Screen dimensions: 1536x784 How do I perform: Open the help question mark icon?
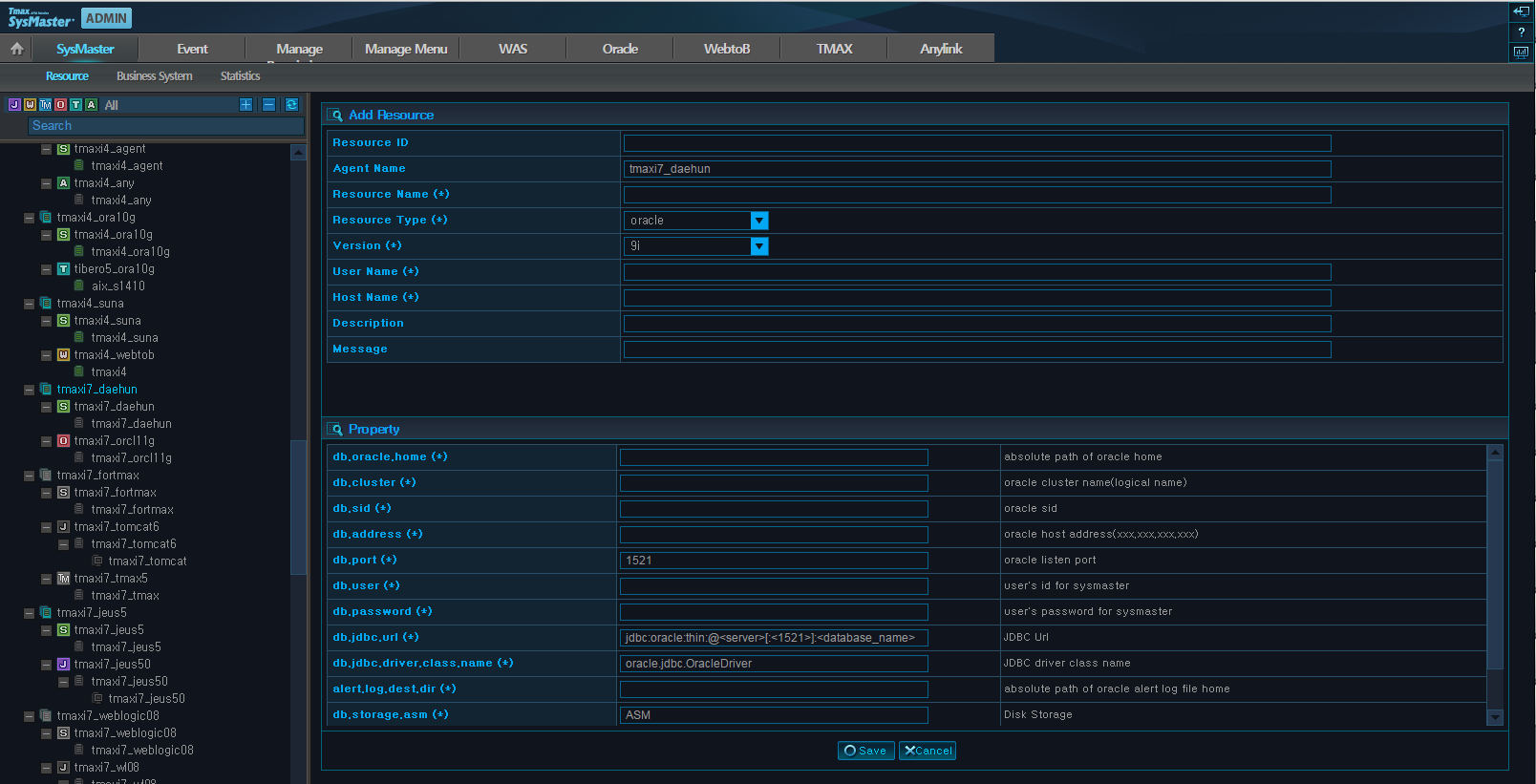click(1522, 32)
